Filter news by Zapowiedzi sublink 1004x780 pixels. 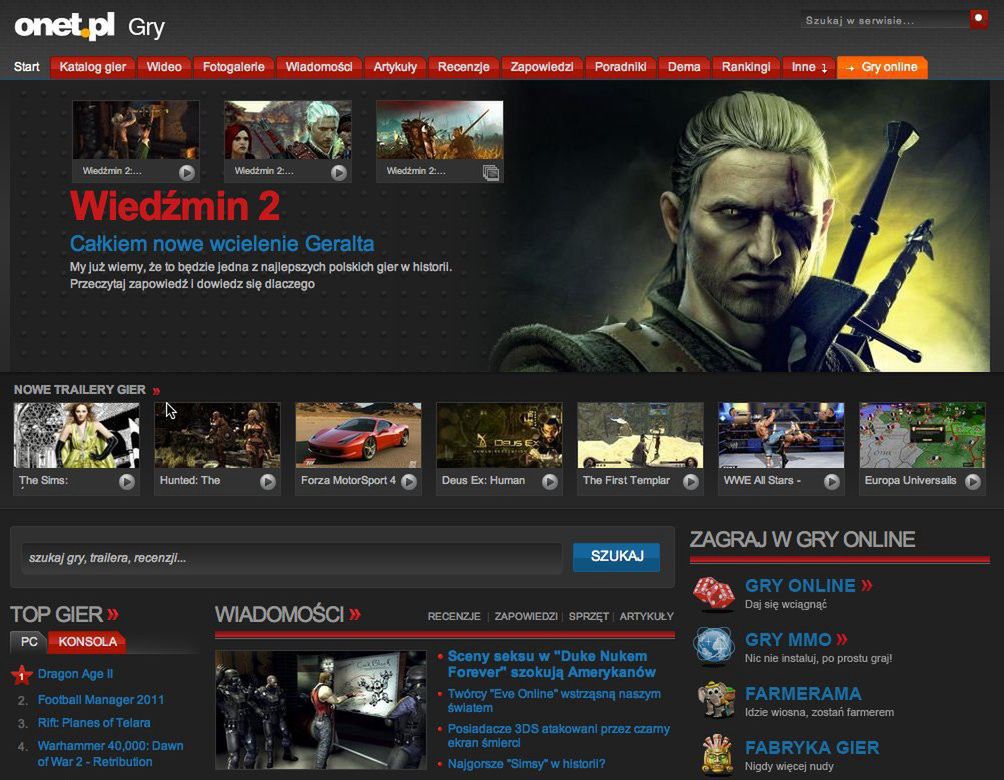click(526, 616)
